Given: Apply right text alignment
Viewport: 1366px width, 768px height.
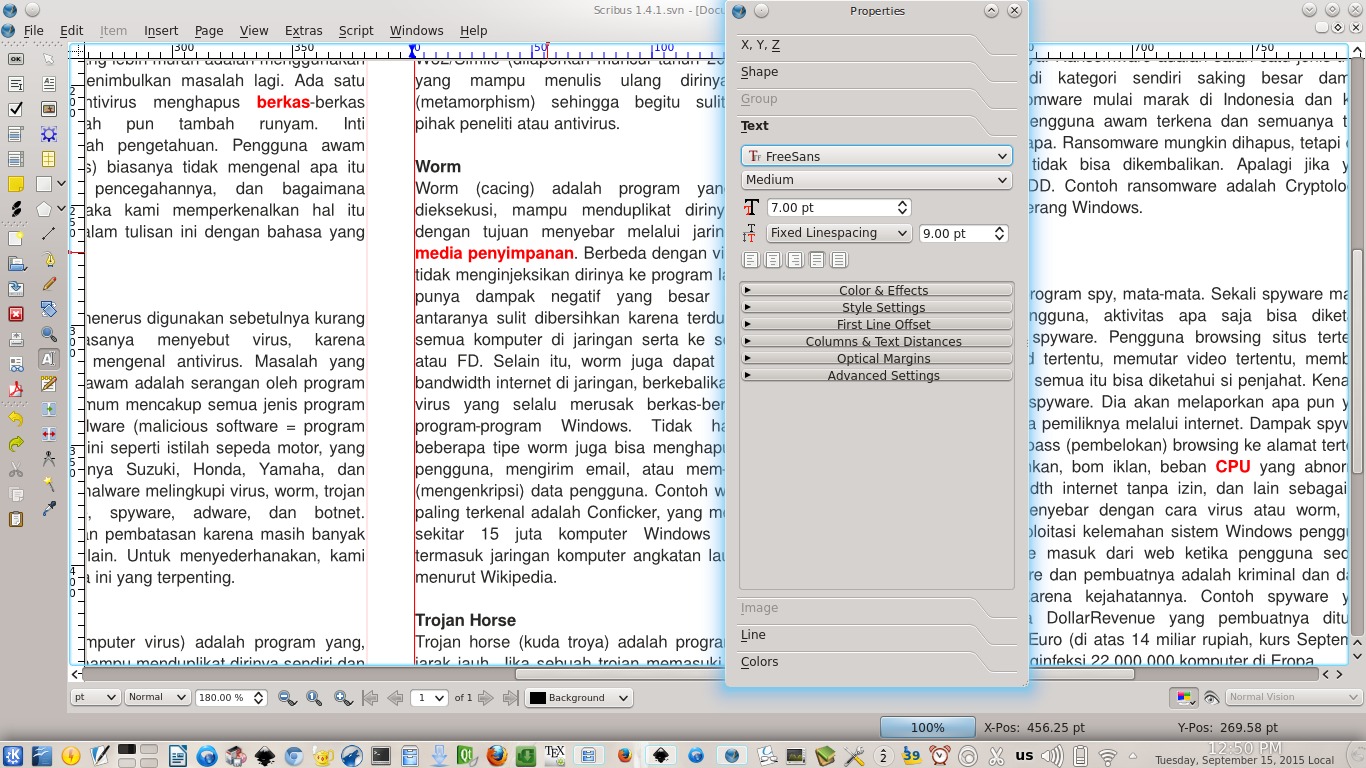Looking at the screenshot, I should coord(795,259).
